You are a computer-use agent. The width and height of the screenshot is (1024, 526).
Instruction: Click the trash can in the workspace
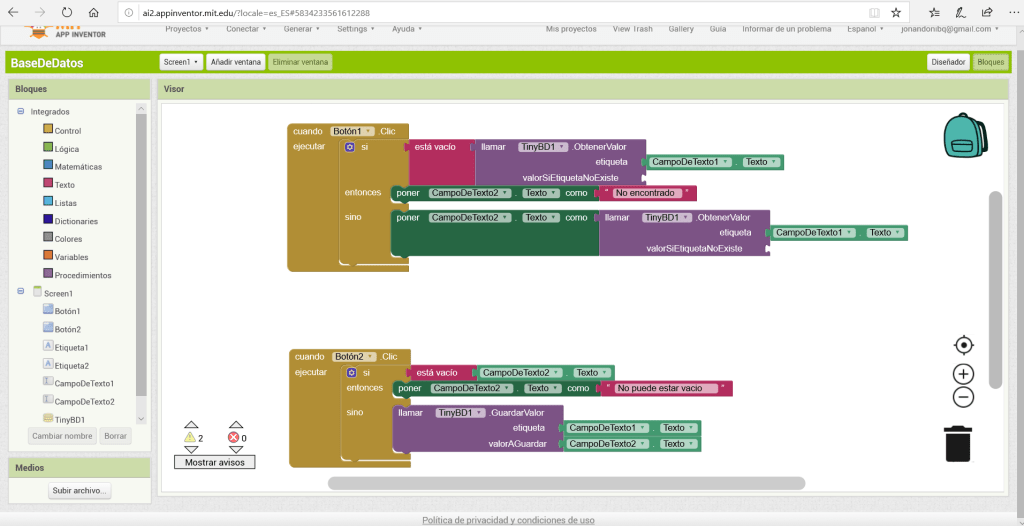coord(958,442)
